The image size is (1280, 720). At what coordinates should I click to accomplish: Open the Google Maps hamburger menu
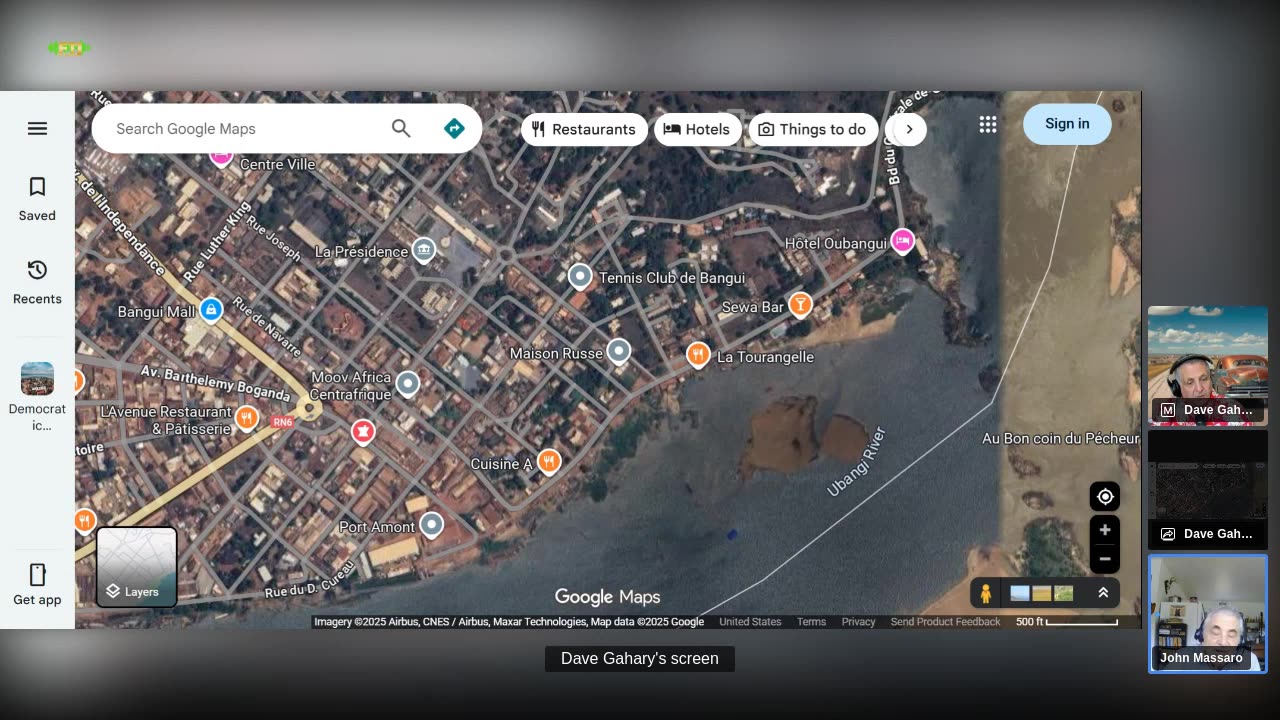point(37,128)
